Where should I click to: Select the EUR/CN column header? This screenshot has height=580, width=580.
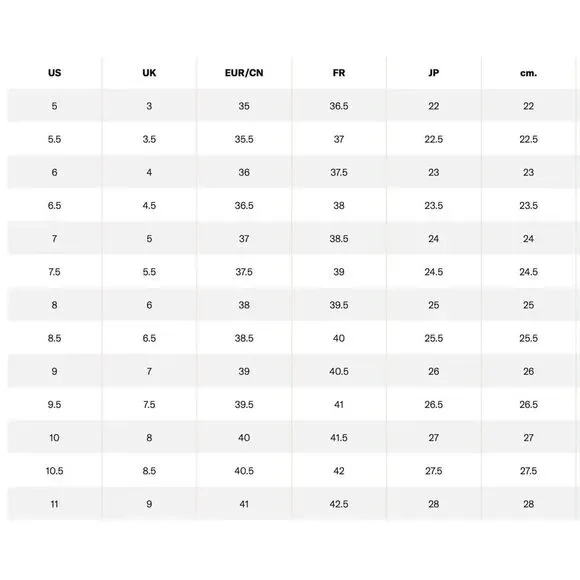tap(244, 73)
